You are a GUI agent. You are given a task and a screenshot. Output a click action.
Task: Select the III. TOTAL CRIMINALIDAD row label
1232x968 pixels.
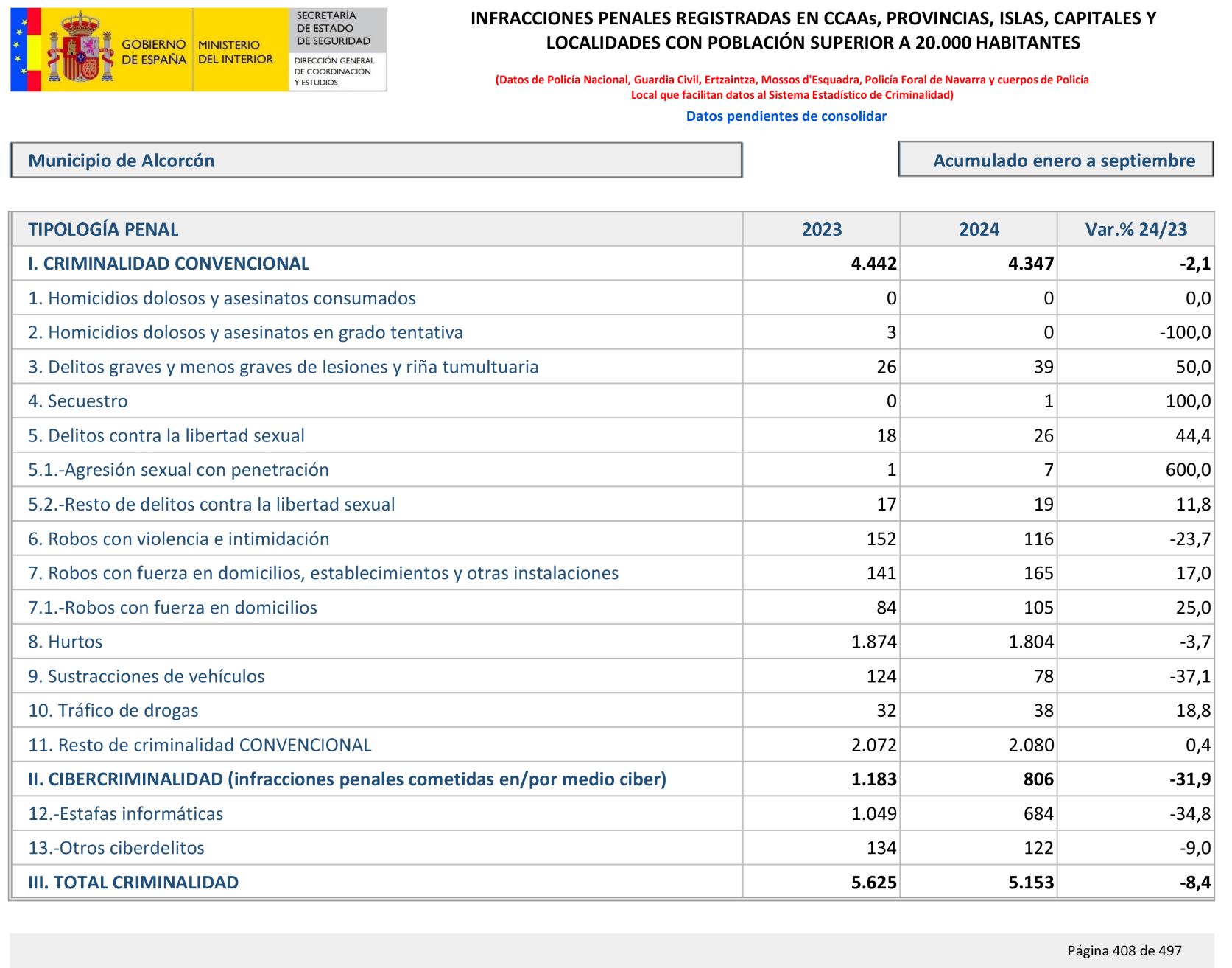click(x=133, y=883)
